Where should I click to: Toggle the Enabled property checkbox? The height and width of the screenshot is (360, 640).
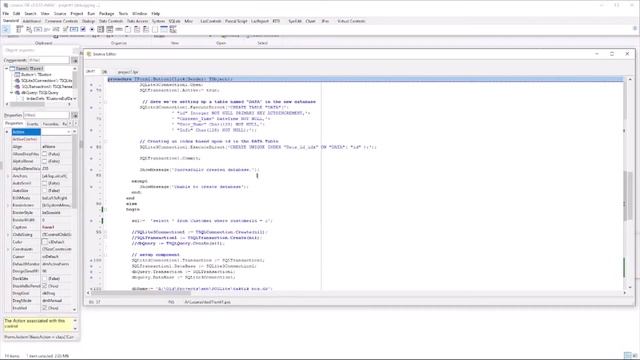(x=44, y=308)
